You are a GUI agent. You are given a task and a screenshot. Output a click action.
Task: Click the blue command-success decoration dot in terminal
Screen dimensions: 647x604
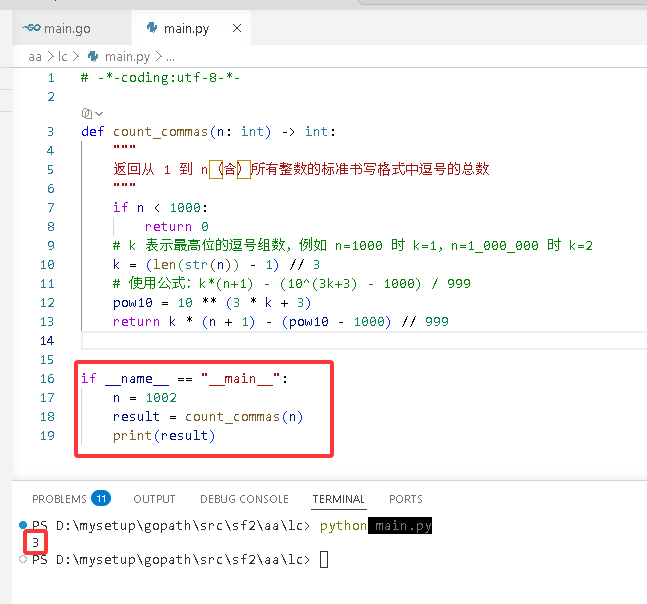point(23,525)
